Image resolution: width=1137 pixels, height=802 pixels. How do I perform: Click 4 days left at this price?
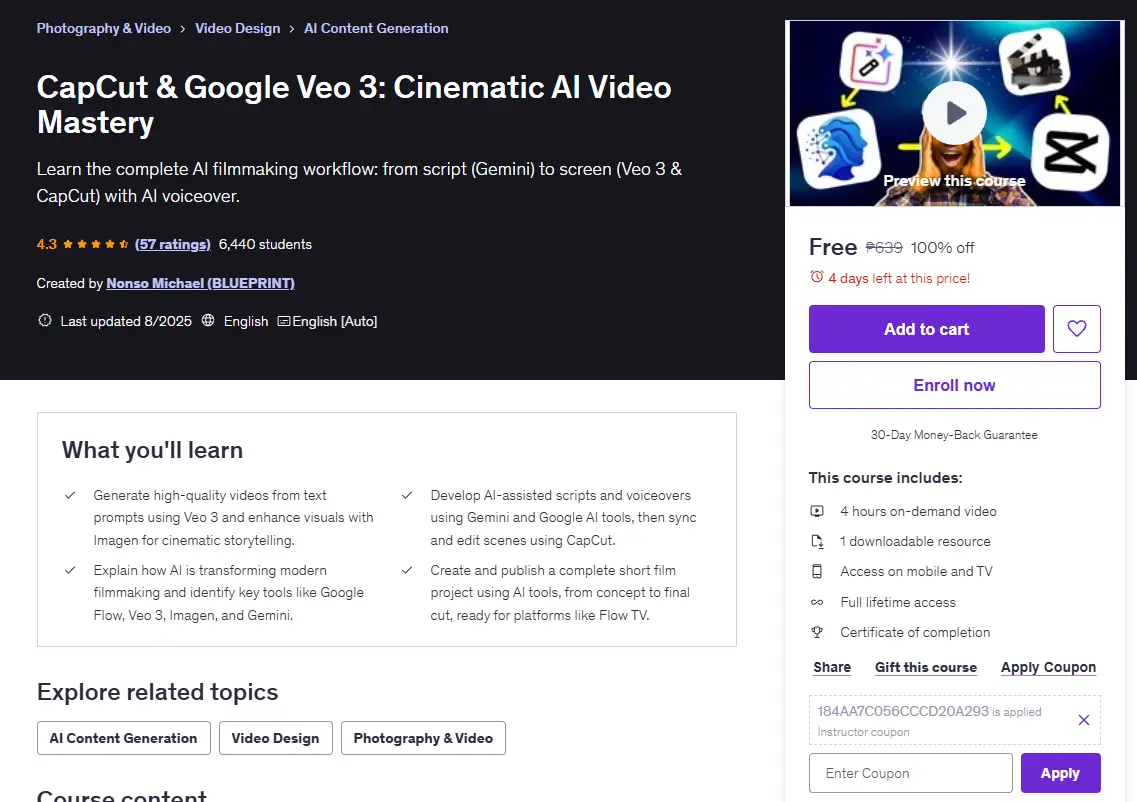899,278
